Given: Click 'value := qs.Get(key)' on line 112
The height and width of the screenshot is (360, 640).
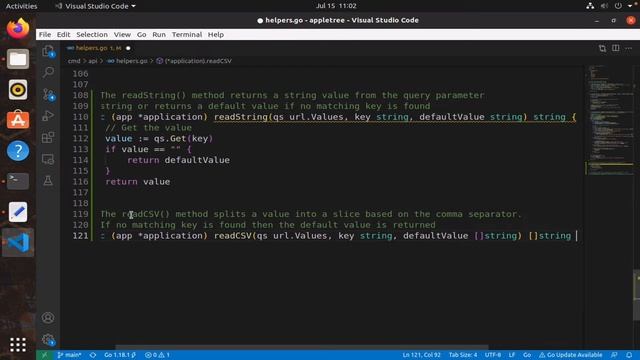Looking at the screenshot, I should (x=159, y=138).
